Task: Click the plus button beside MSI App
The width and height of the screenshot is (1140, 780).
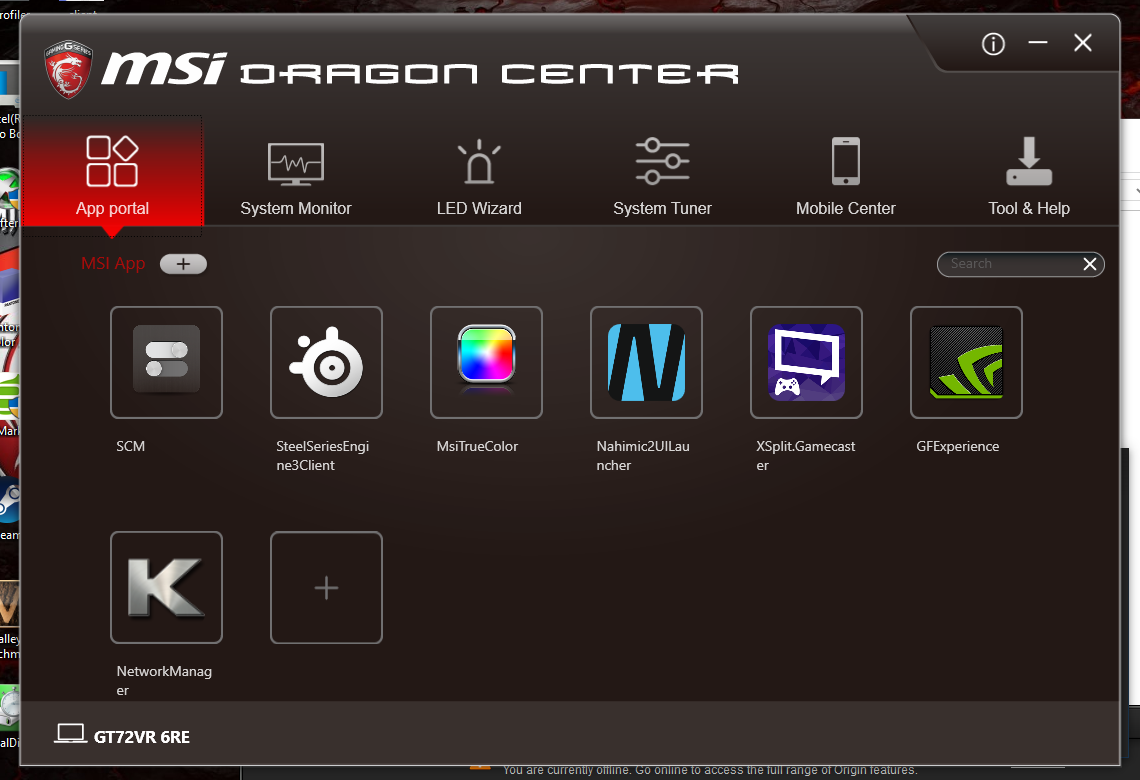Action: [x=183, y=264]
